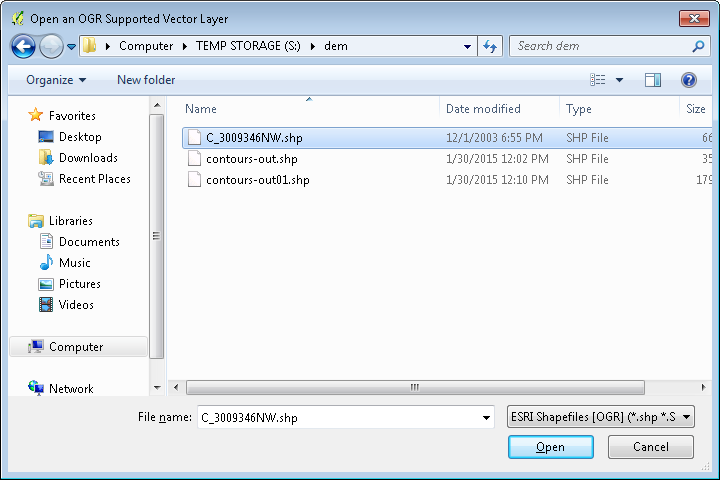Select file contours-out.shp
This screenshot has height=480, width=720.
click(x=252, y=159)
